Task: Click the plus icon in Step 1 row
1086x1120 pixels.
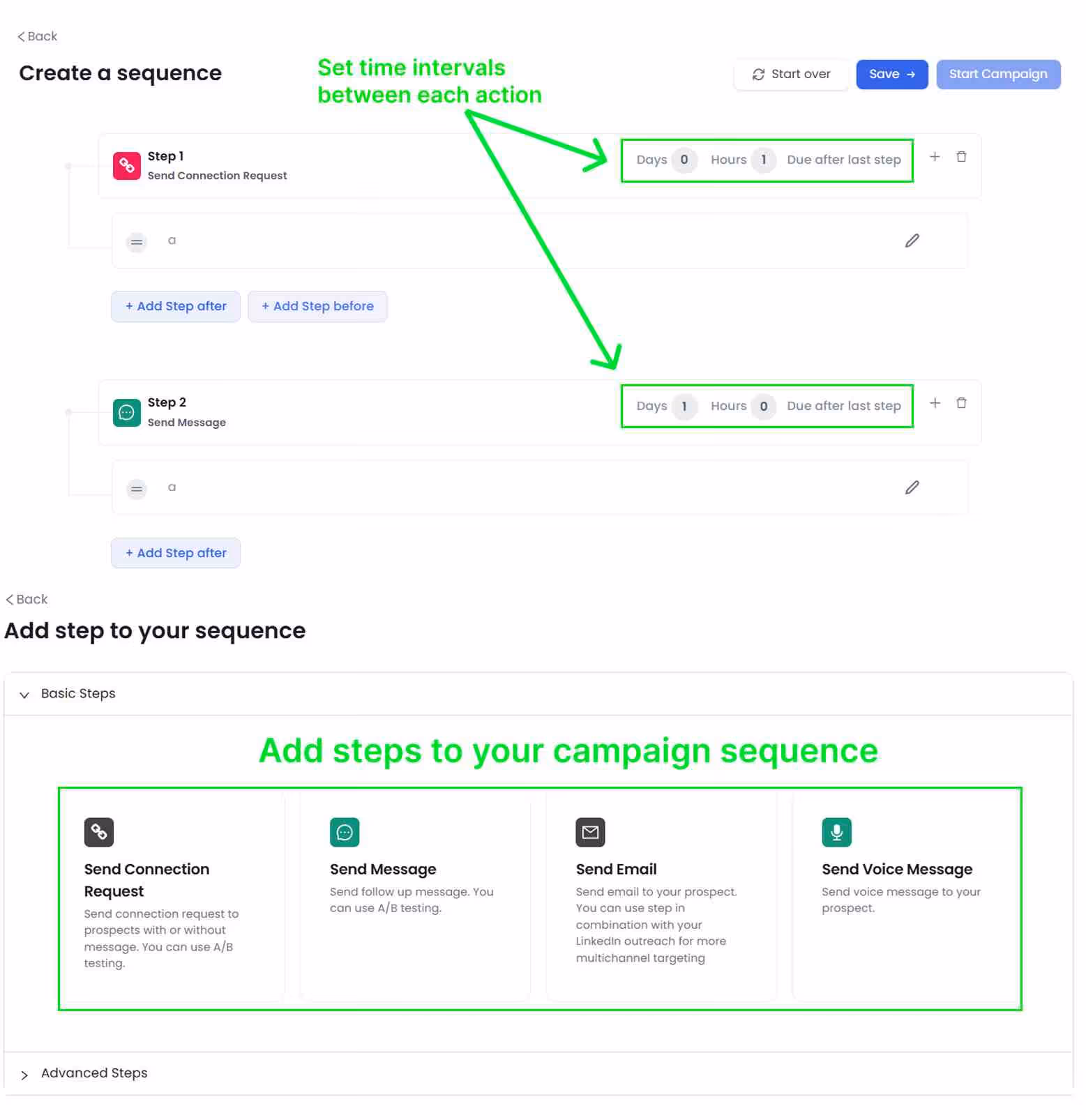Action: pos(935,157)
